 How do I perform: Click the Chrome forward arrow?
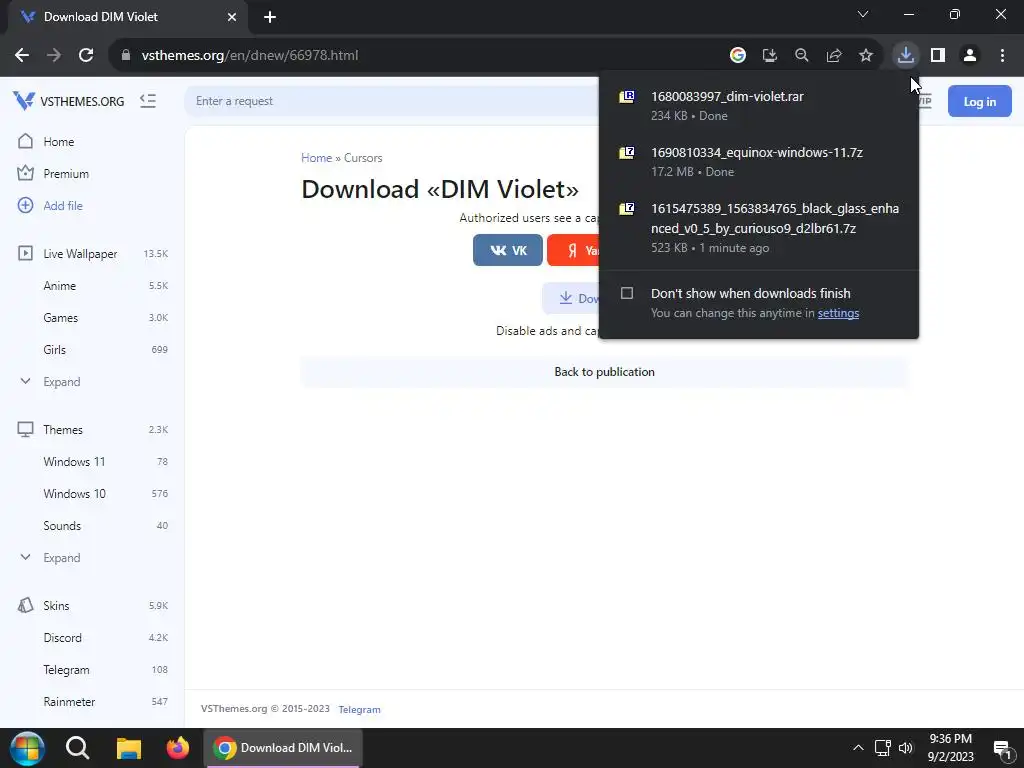coord(54,56)
